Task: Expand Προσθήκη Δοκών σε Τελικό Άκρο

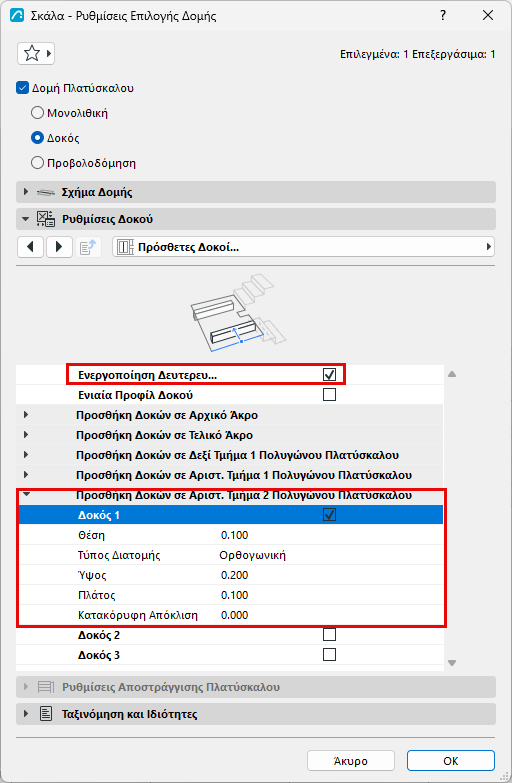Action: tap(25, 434)
